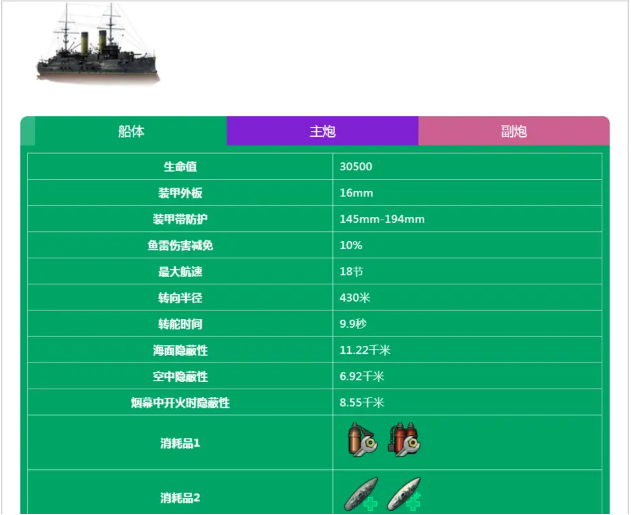Click the 生命值 label

(x=180, y=167)
